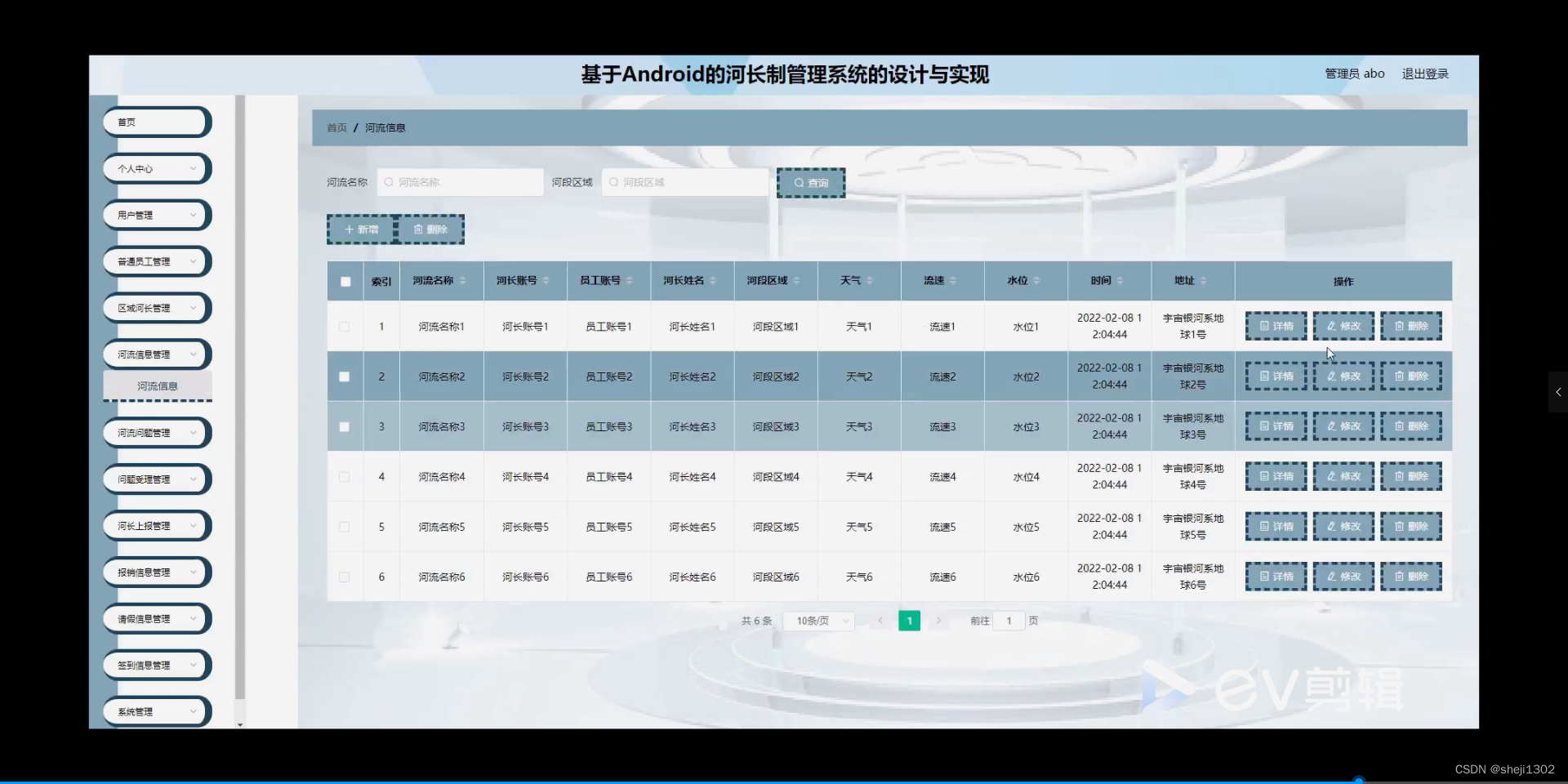Click the 修改 edit icon for 河流名称2
Image resolution: width=1568 pixels, height=784 pixels.
1333,376
